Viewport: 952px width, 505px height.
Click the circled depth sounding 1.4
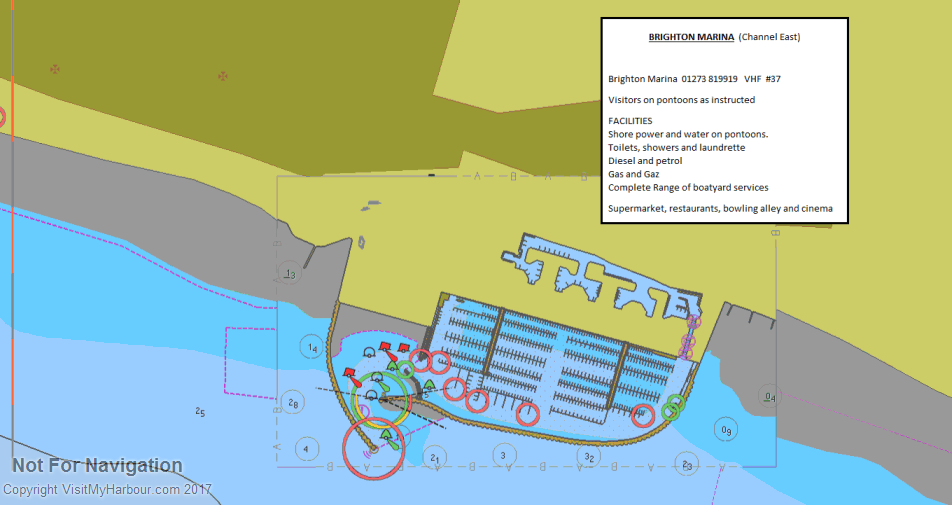click(x=312, y=347)
